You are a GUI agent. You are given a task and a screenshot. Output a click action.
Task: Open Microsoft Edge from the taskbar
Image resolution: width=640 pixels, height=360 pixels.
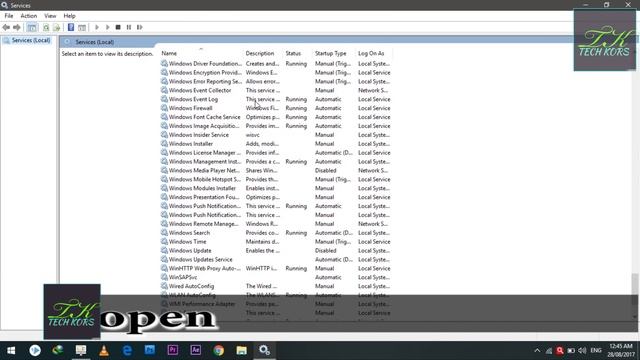coord(127,350)
